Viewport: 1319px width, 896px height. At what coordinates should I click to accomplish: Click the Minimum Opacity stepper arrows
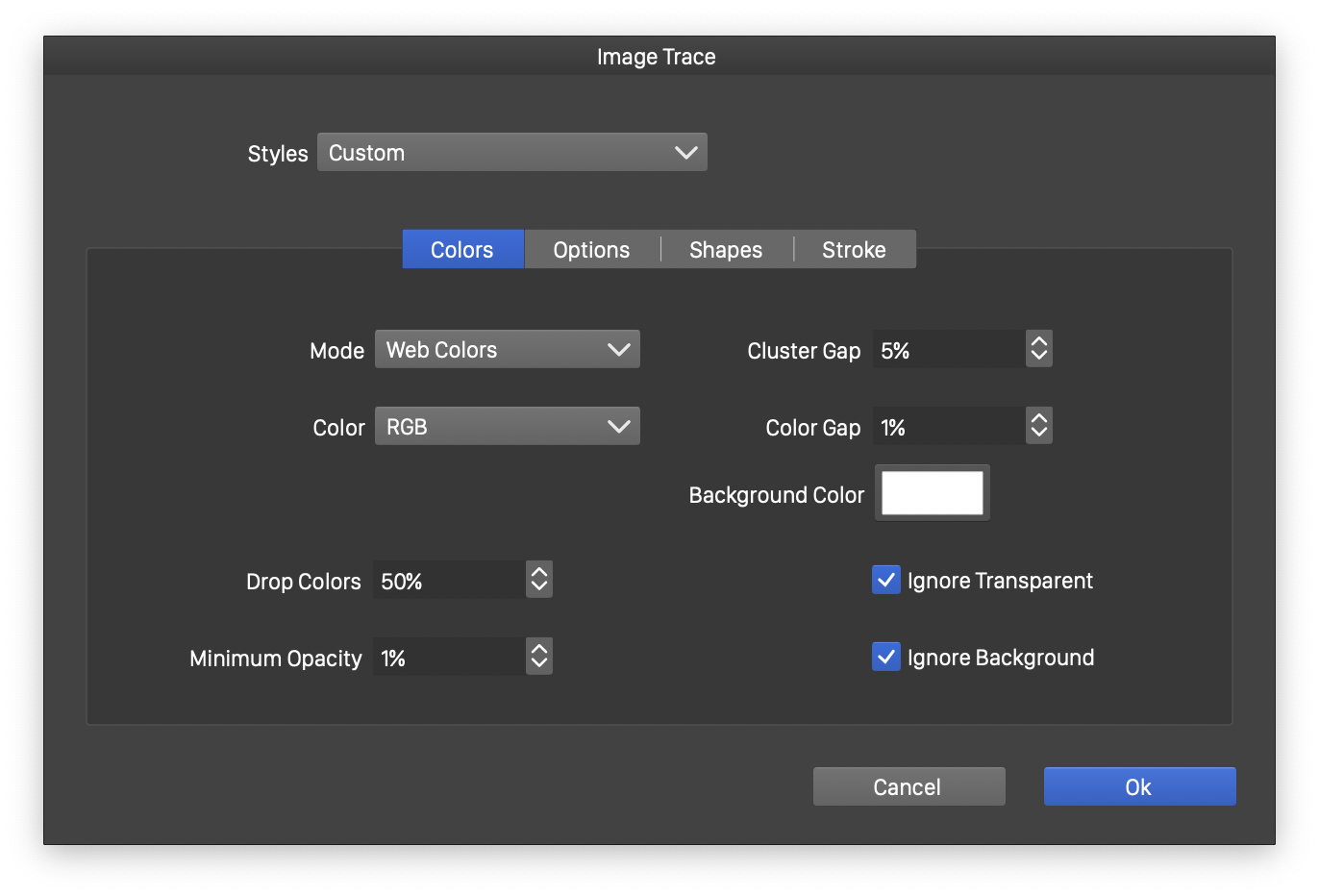539,658
